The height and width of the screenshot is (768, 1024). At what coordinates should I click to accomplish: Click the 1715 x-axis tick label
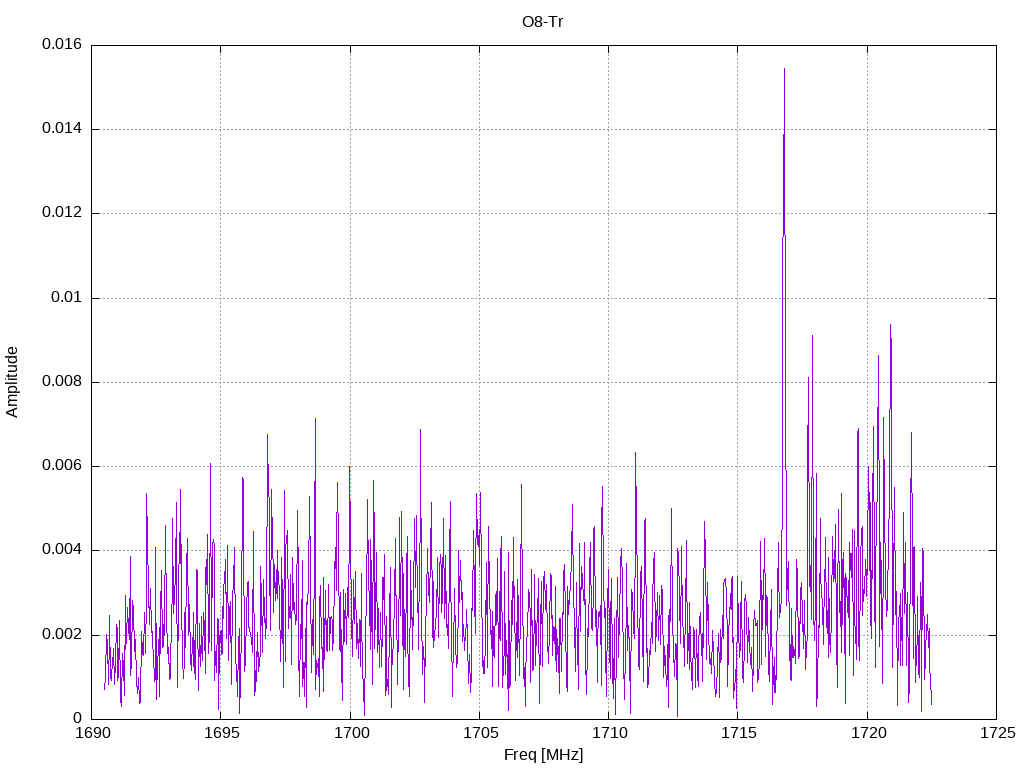739,733
